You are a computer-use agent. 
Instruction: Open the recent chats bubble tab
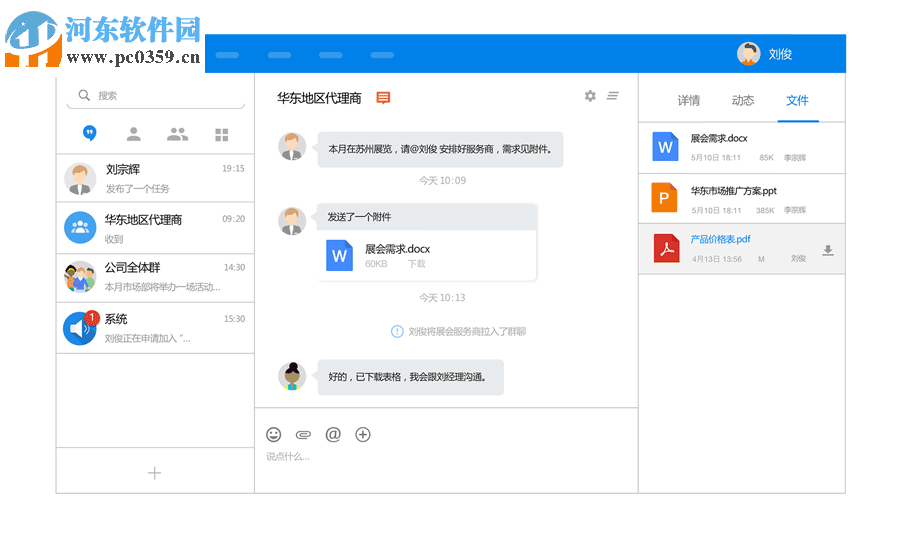tap(90, 133)
